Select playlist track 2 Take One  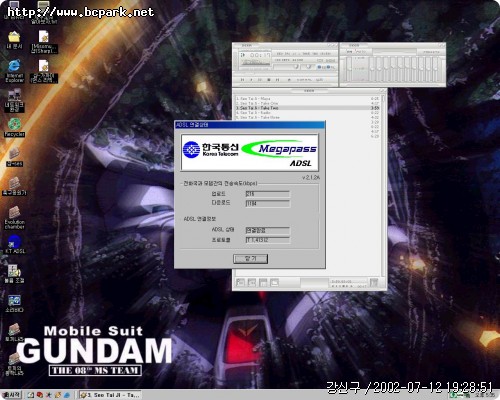[307, 103]
